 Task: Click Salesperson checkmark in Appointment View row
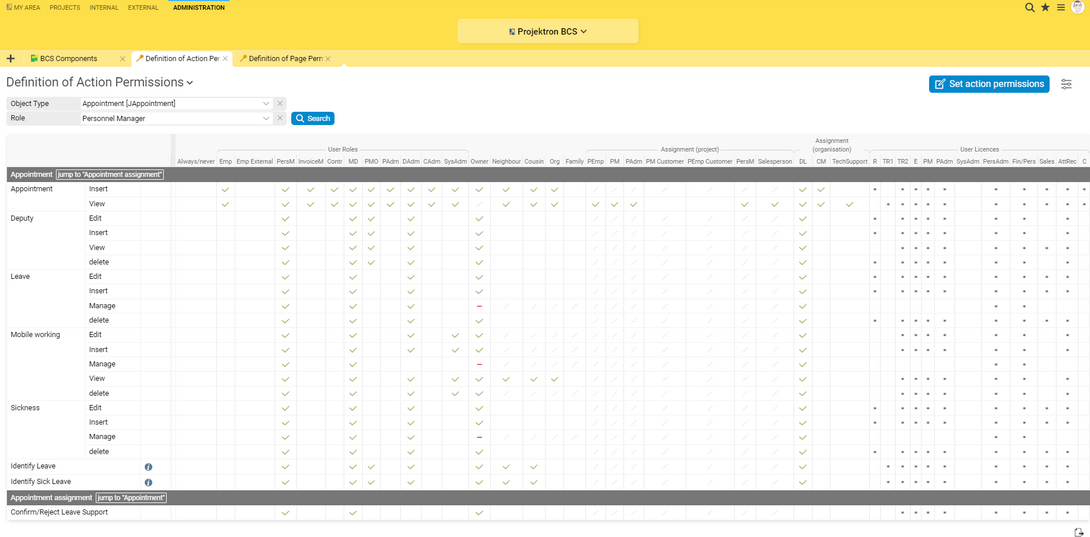click(775, 205)
